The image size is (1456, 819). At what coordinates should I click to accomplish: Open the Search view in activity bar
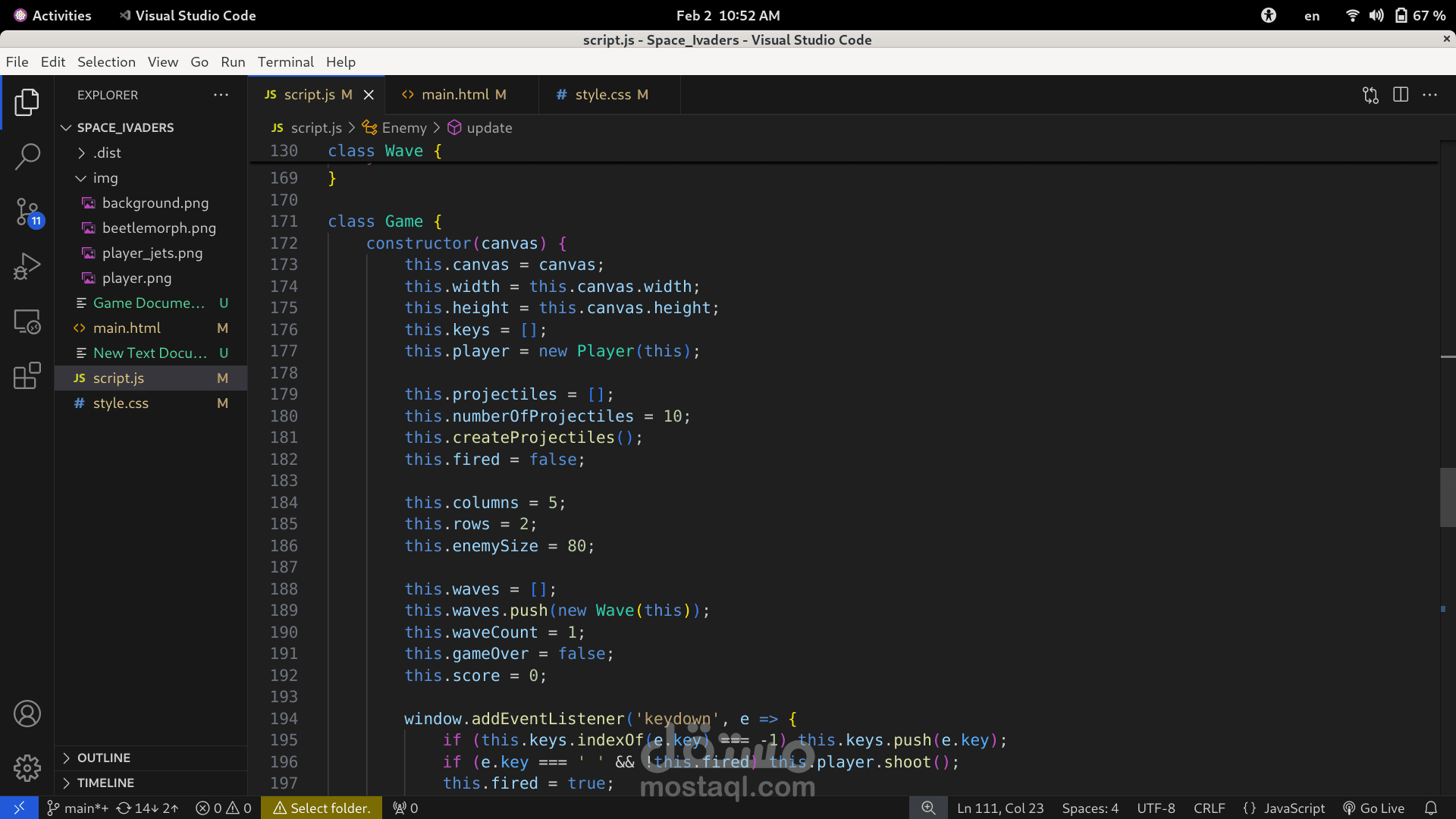[x=27, y=157]
